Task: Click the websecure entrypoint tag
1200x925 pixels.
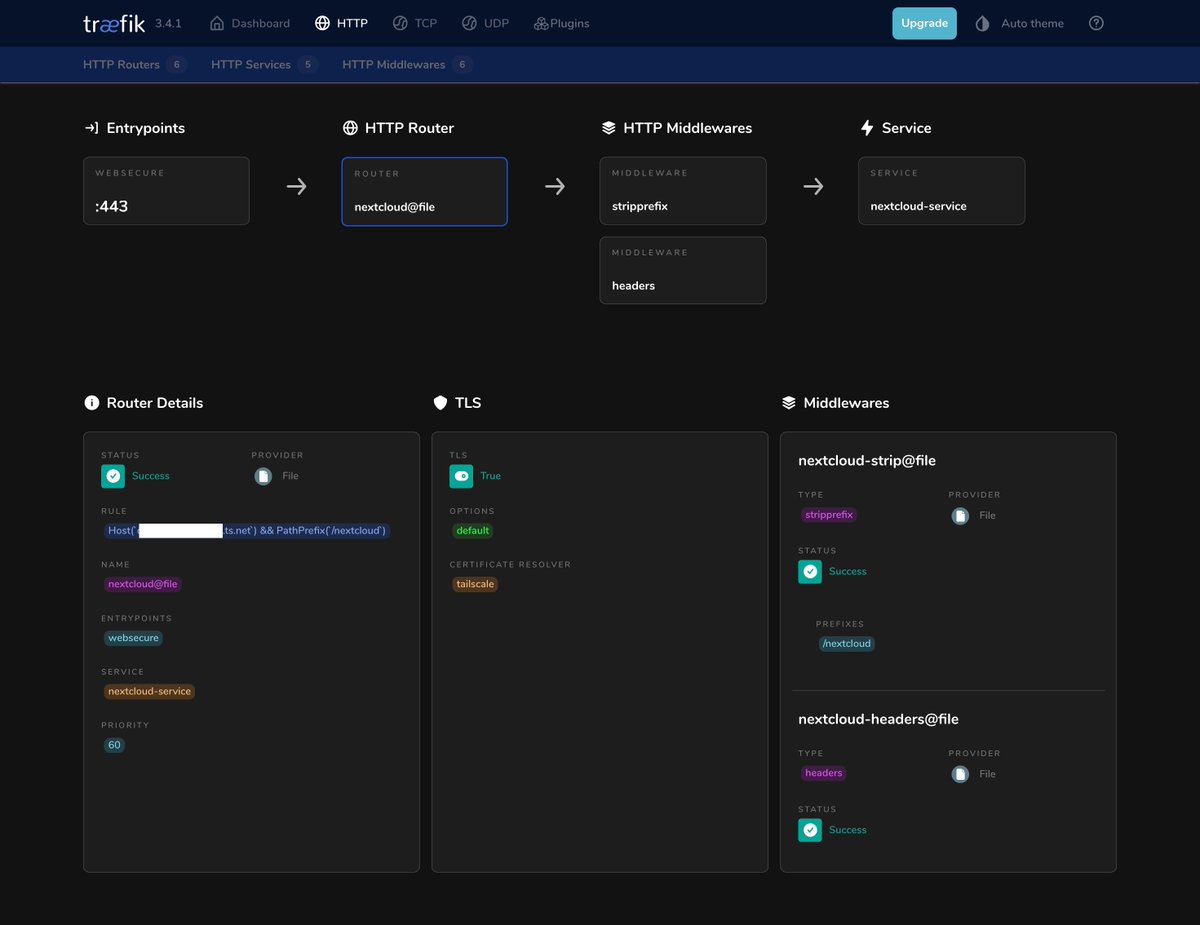Action: pyautogui.click(x=133, y=638)
